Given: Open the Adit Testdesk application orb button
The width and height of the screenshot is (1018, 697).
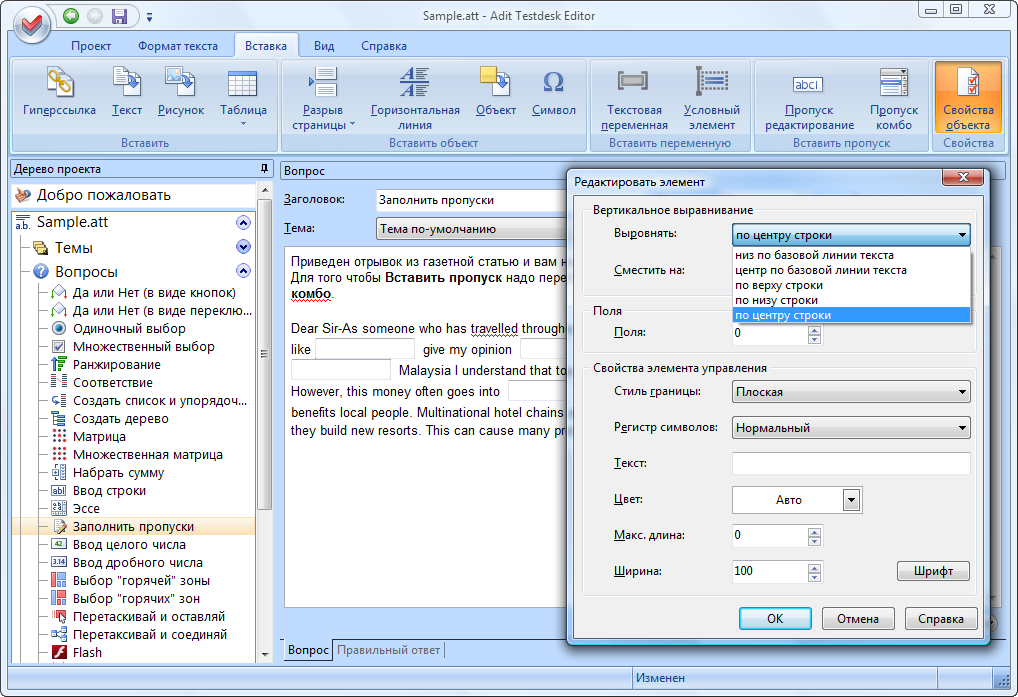Looking at the screenshot, I should 32,25.
